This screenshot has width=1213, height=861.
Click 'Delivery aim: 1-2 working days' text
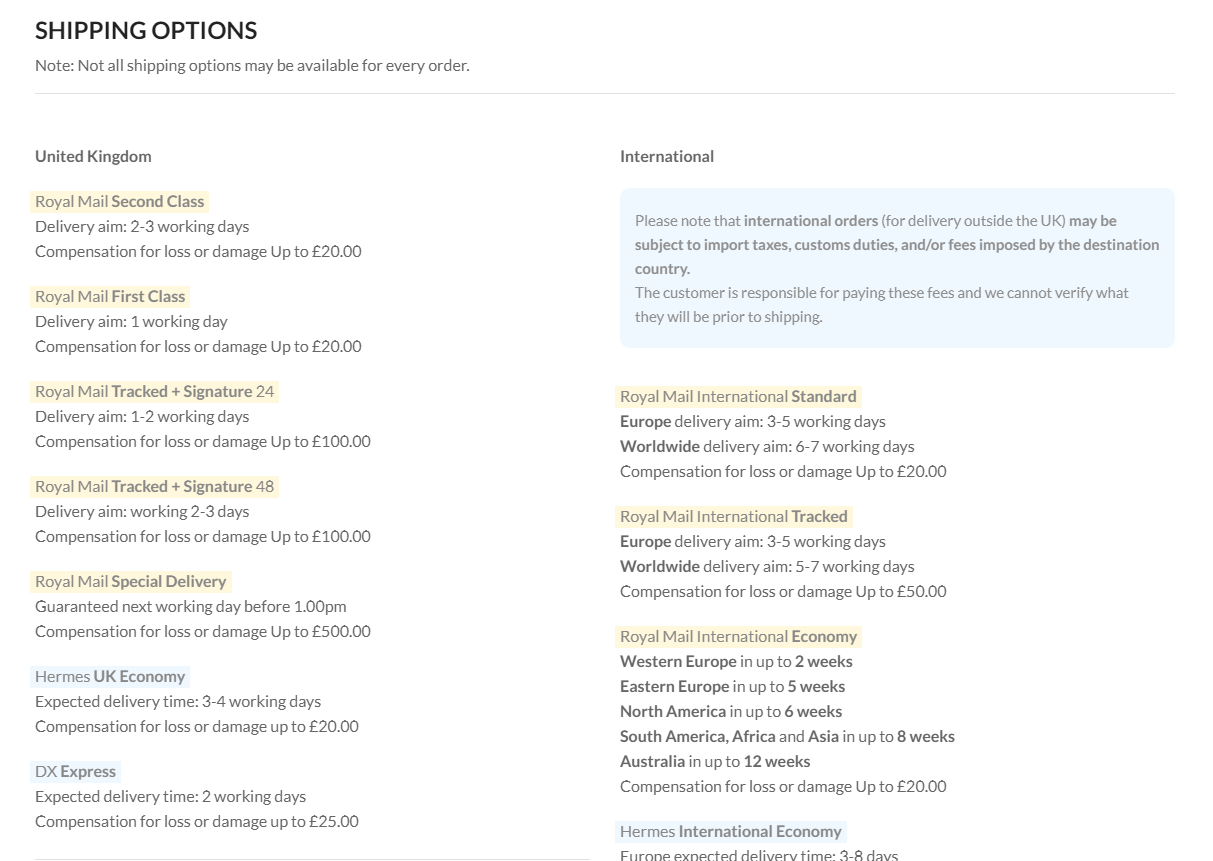pos(142,416)
